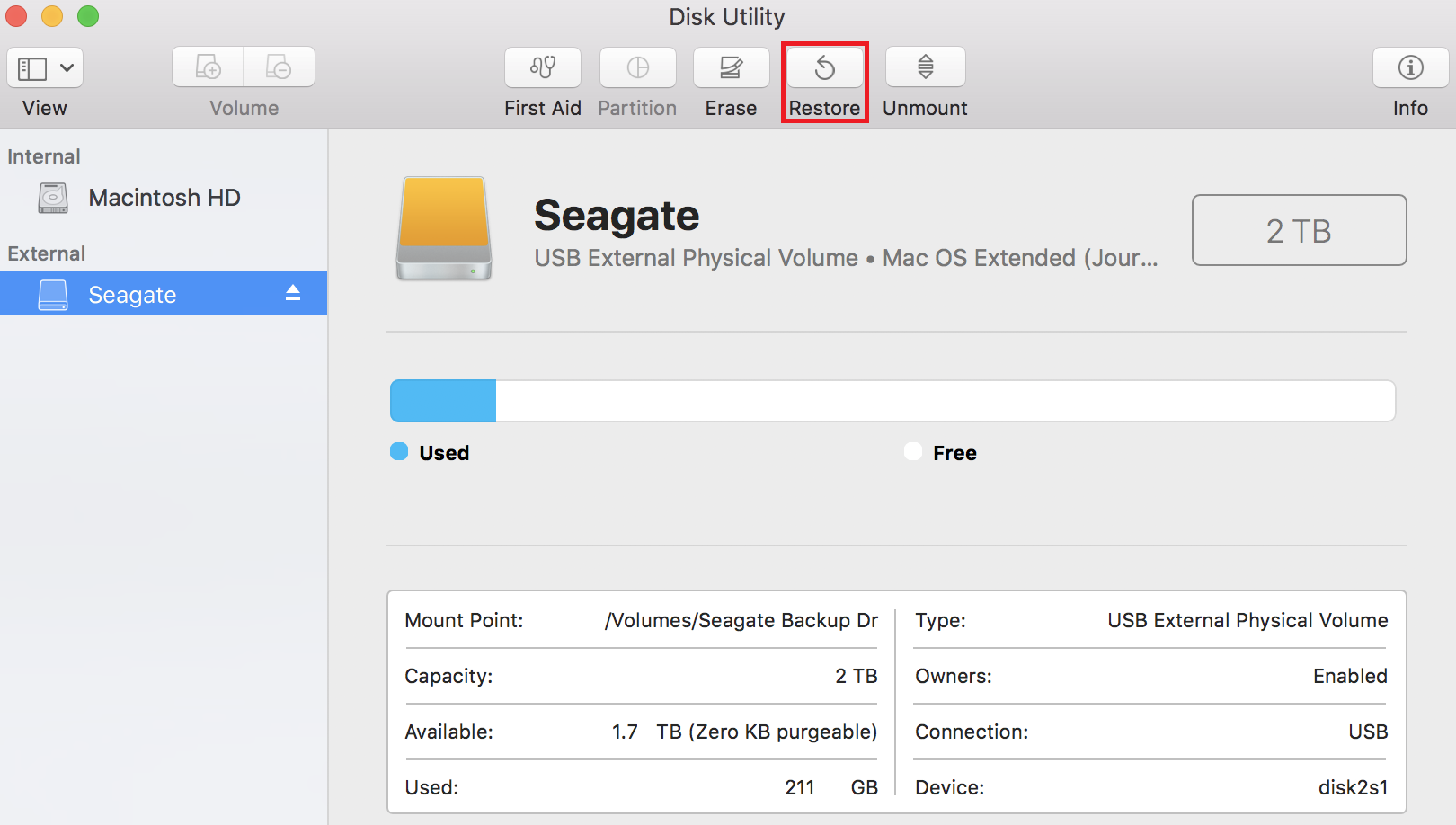
Task: Click Capacity value '2 TB' in table
Action: tap(857, 676)
